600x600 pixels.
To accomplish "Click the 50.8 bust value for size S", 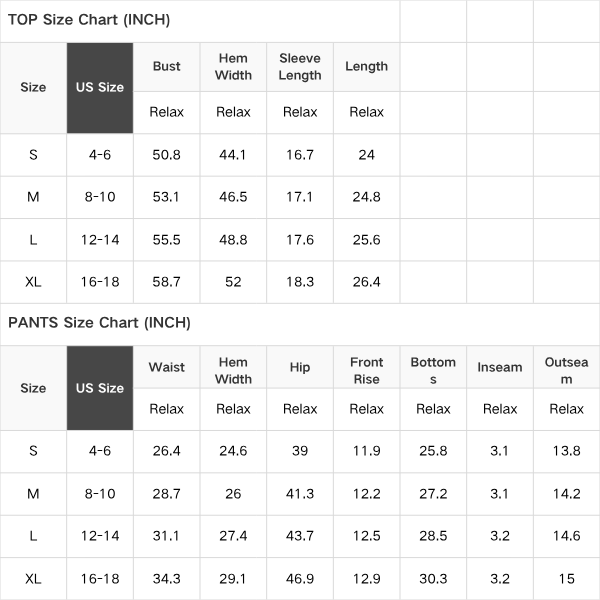I will tap(166, 155).
